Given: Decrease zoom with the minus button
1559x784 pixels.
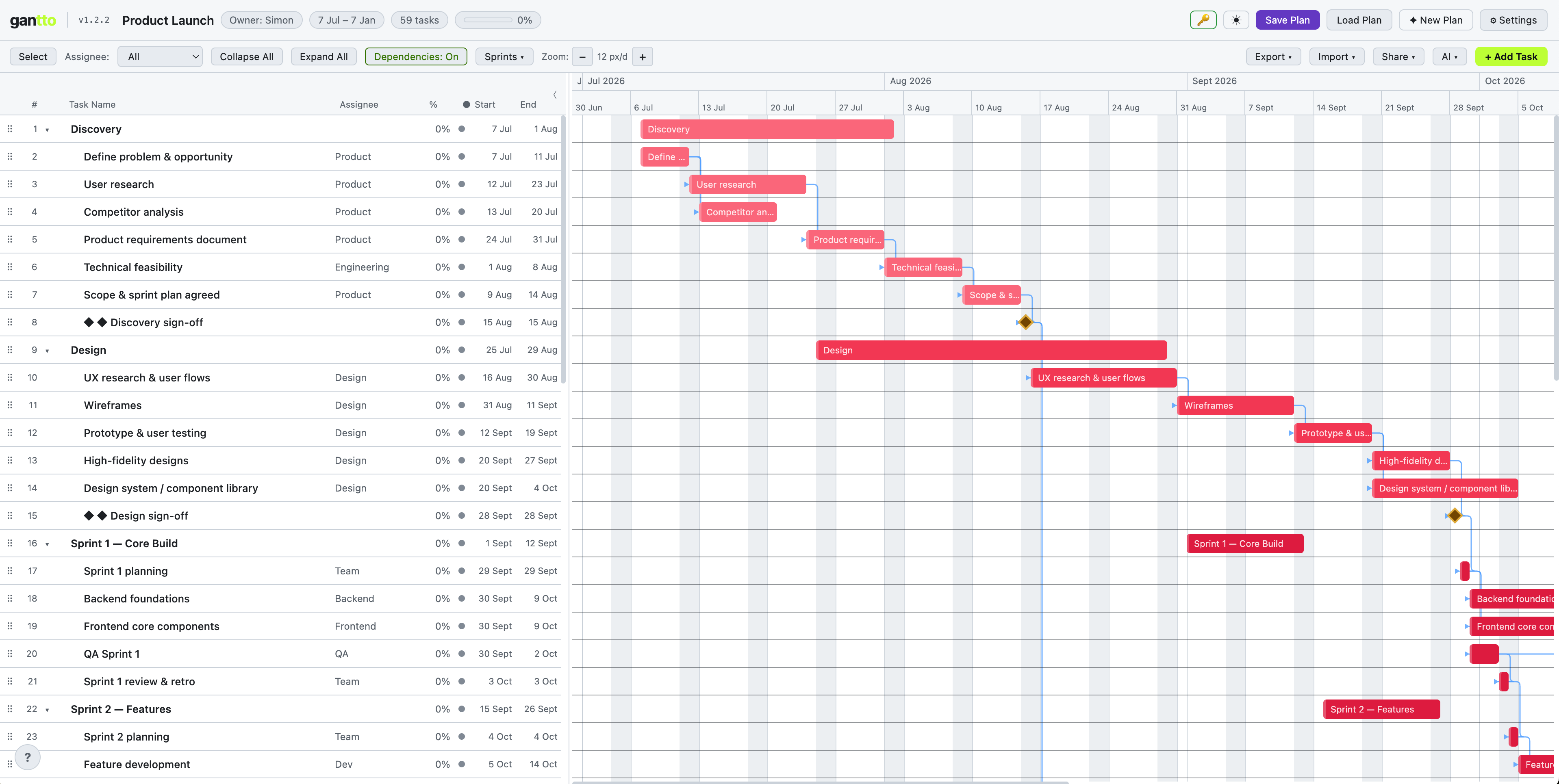Looking at the screenshot, I should (582, 57).
